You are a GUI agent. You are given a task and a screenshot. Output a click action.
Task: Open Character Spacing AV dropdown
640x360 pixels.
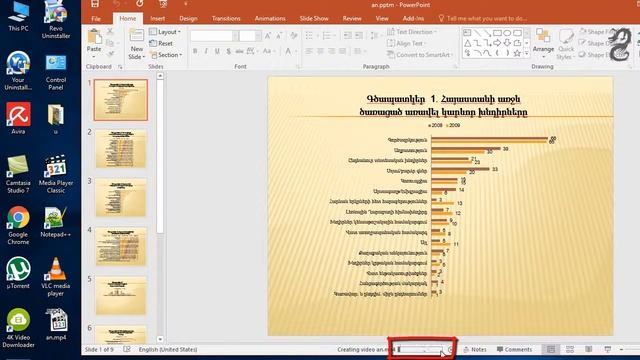(x=252, y=51)
